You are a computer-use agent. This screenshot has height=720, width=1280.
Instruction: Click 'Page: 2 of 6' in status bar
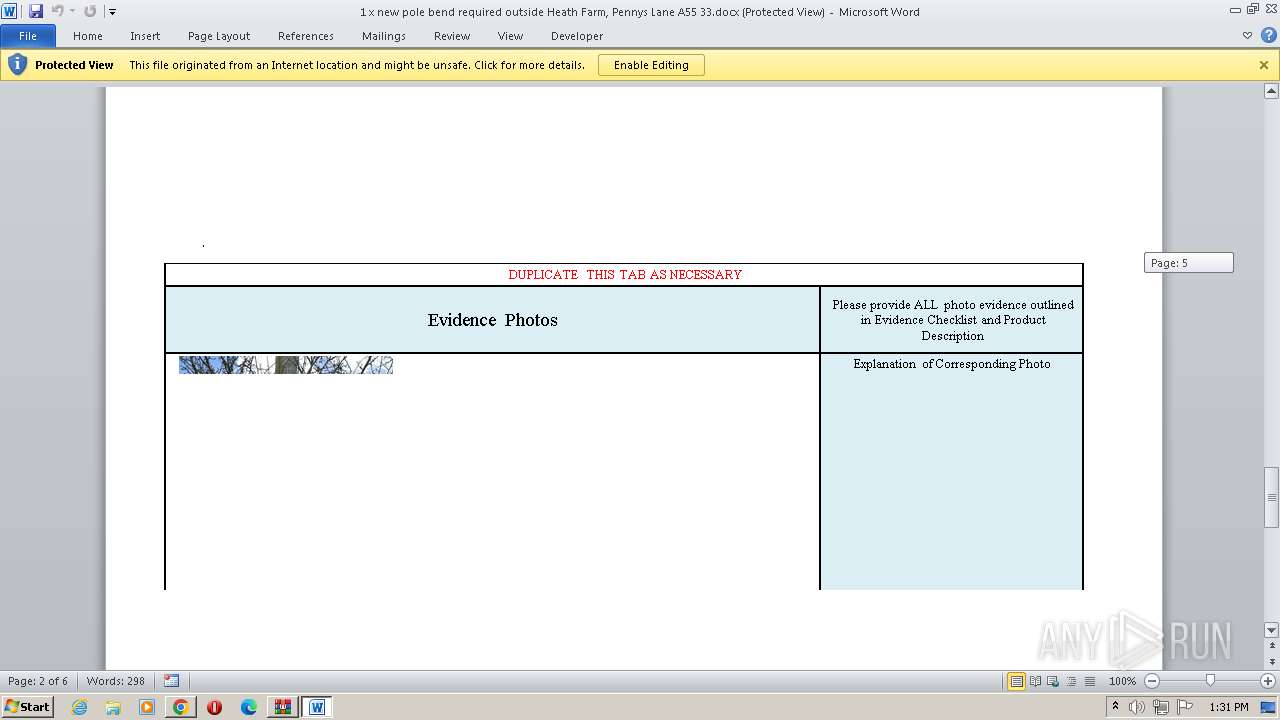point(38,681)
